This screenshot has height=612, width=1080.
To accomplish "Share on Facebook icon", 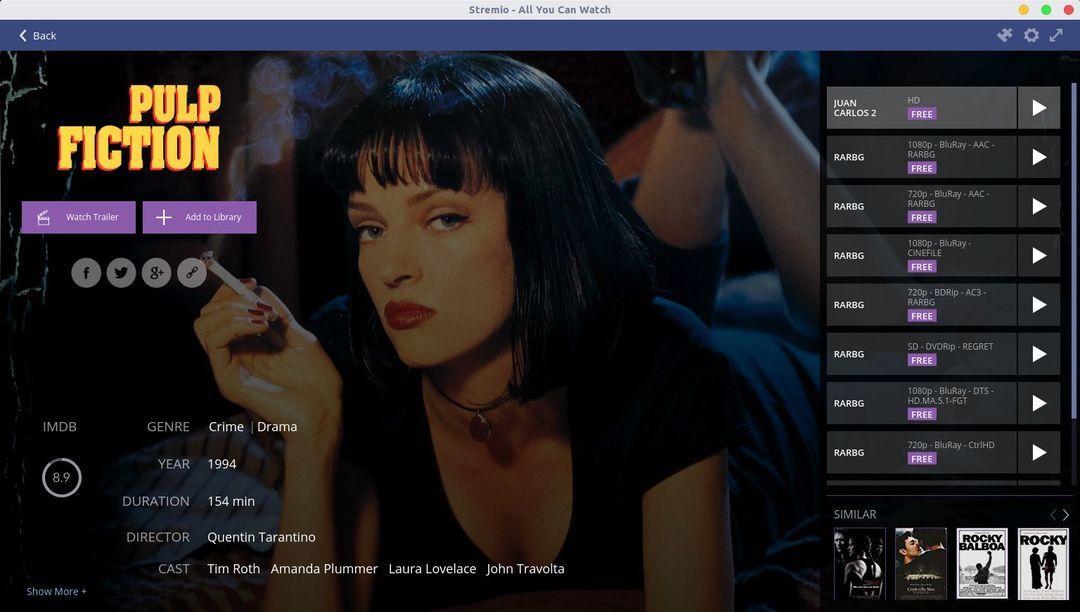I will click(86, 272).
